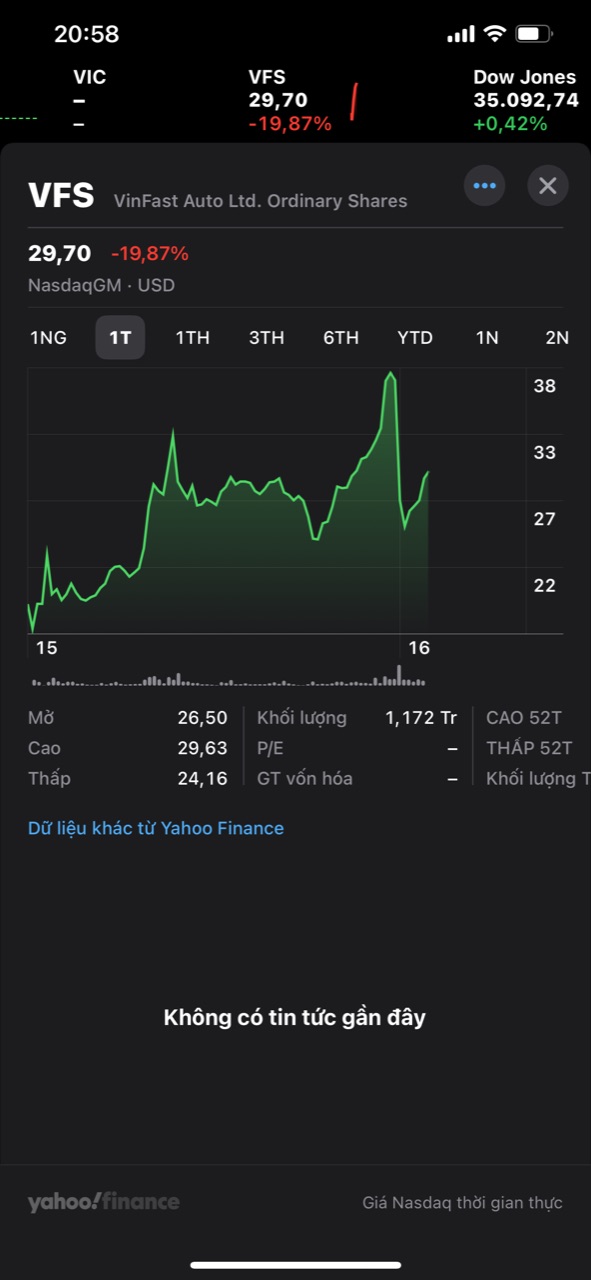
Task: Select the 1N time range
Action: (487, 338)
